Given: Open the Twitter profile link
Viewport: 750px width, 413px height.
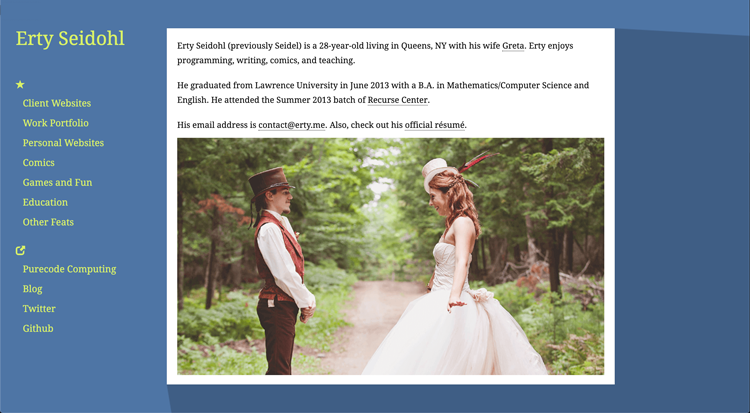Looking at the screenshot, I should [39, 309].
